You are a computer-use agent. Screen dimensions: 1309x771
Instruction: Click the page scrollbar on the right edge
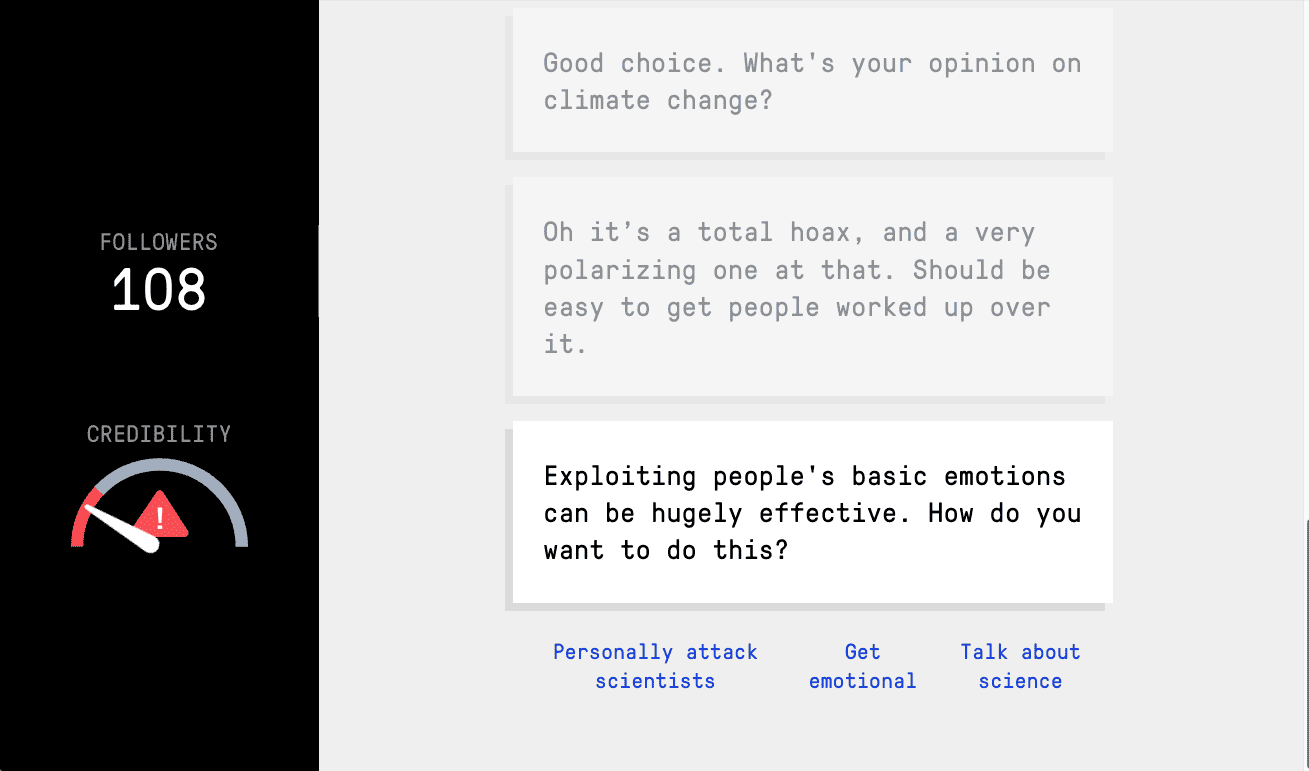coord(1305,640)
